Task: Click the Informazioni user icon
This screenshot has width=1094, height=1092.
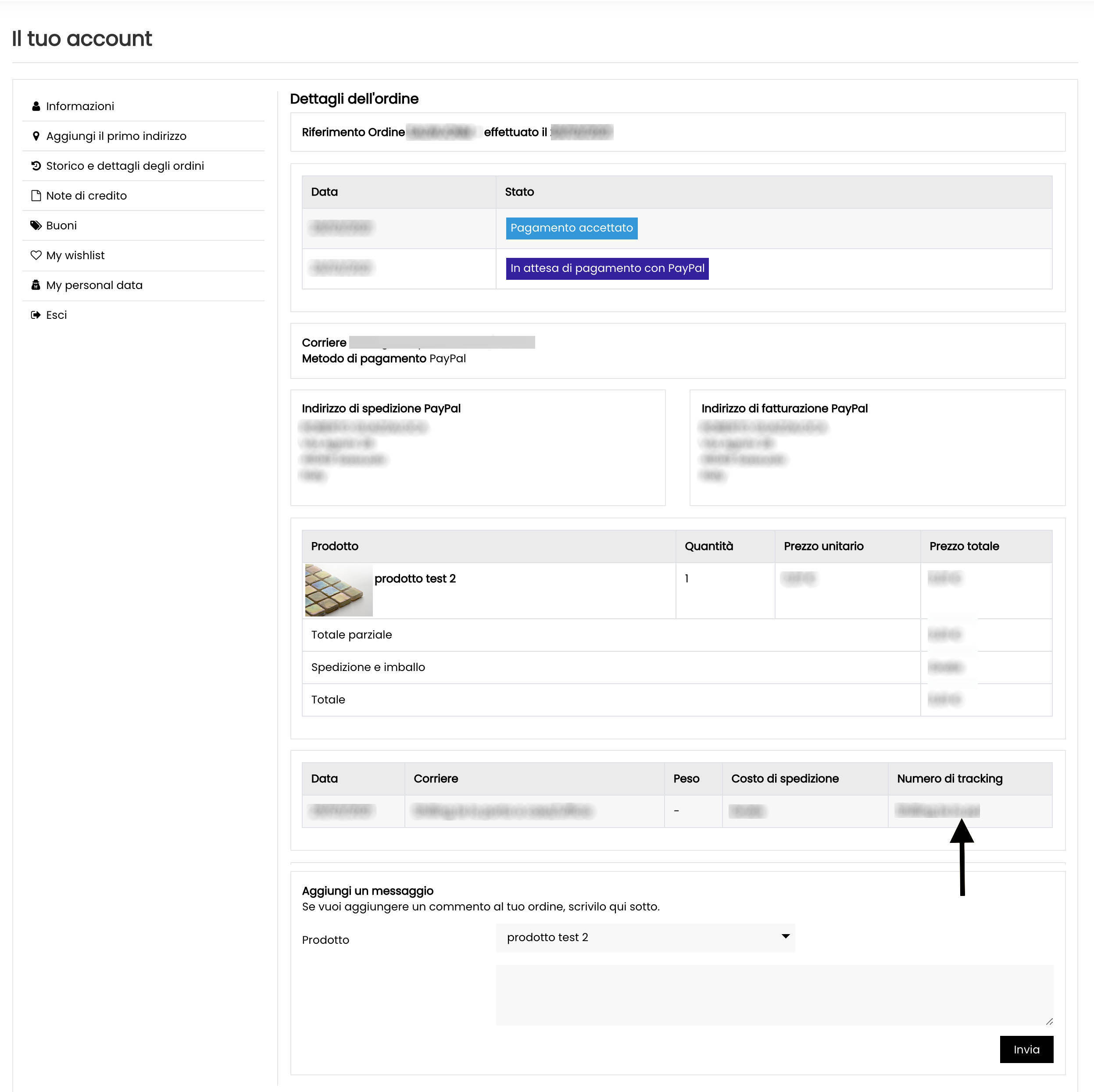Action: (x=36, y=107)
